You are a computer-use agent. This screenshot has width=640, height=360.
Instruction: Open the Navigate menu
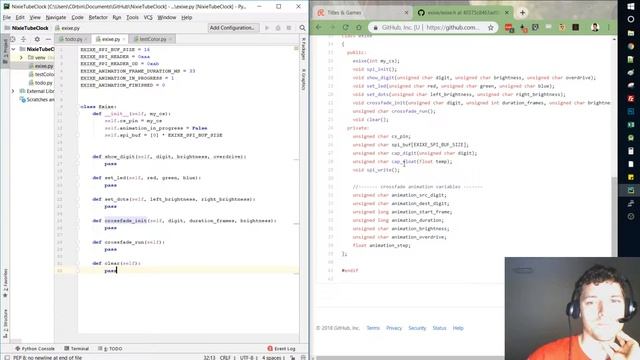tap(56, 18)
